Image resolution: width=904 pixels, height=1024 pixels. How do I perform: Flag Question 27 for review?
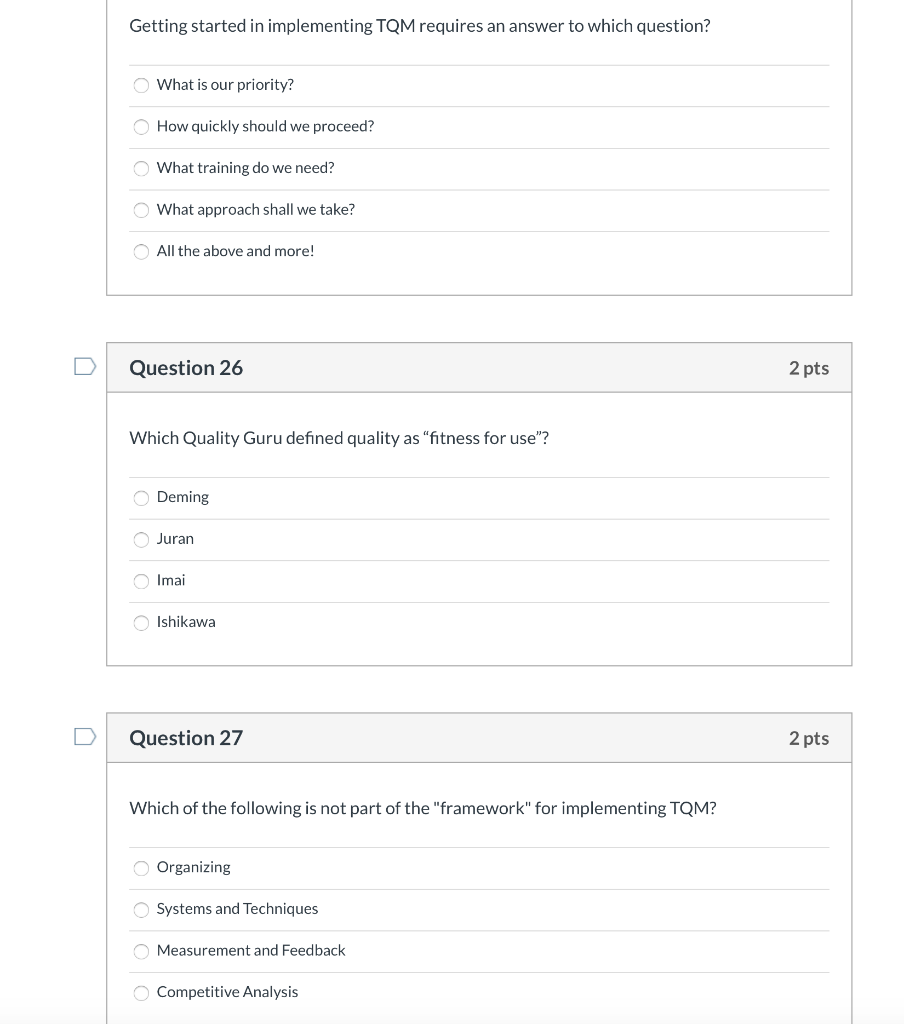click(x=85, y=737)
